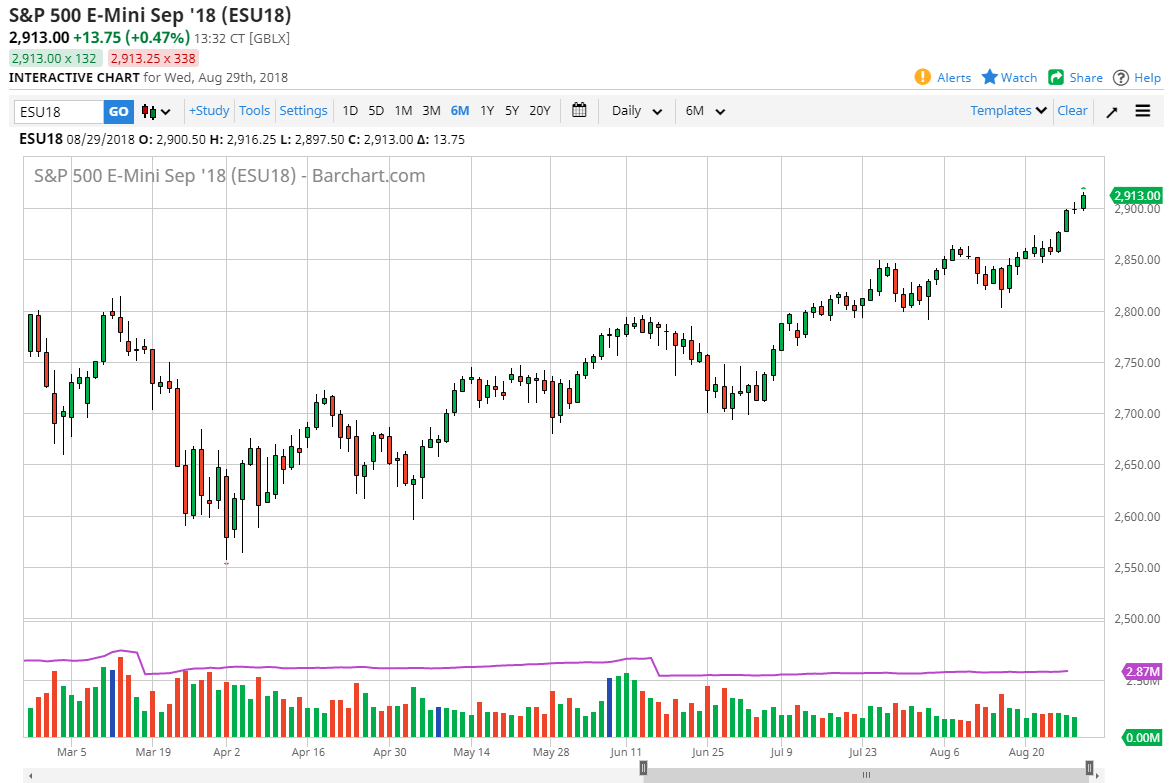Switch to the 1Y time range
The width and height of the screenshot is (1174, 783).
pos(487,111)
